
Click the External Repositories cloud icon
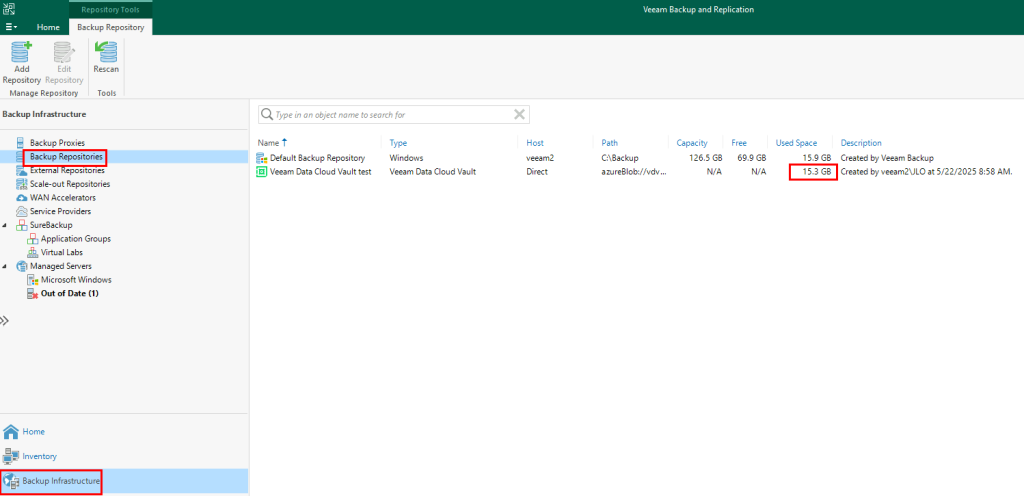(22, 170)
